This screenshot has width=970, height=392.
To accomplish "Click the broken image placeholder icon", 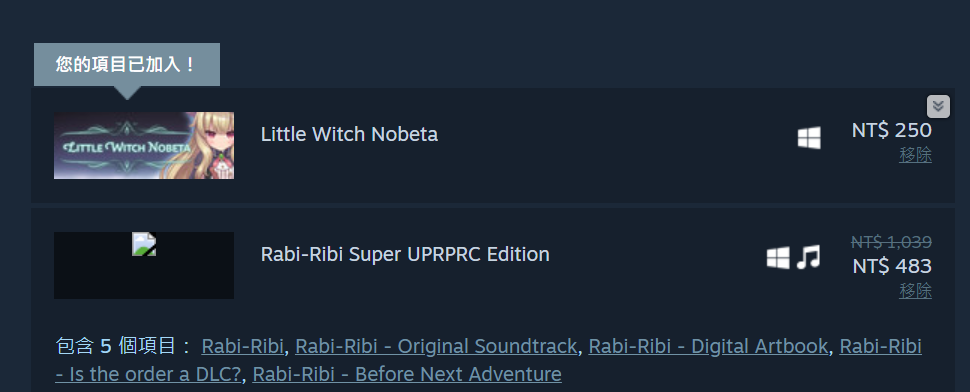I will pos(144,244).
